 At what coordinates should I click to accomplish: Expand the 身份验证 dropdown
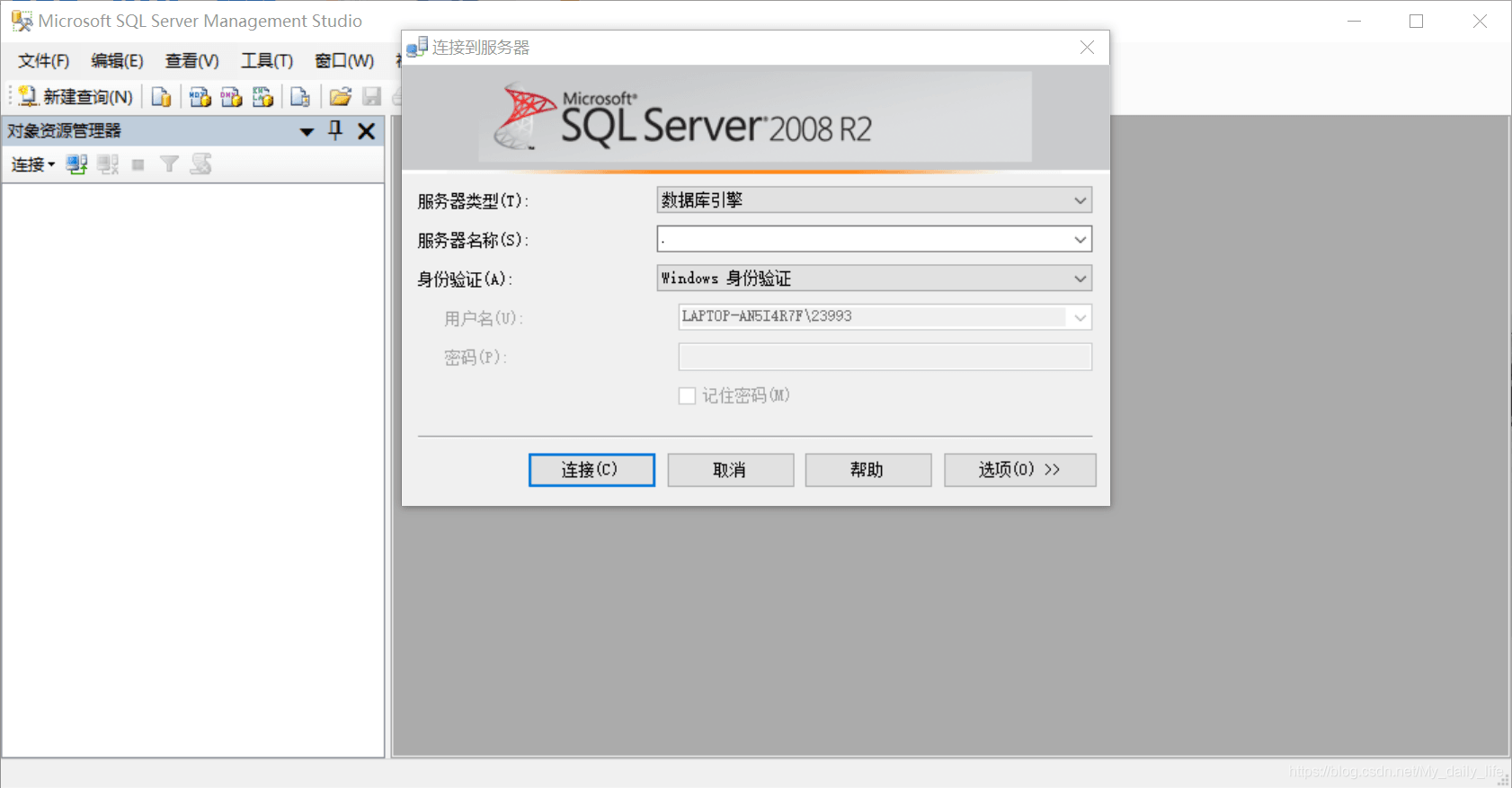(1081, 279)
